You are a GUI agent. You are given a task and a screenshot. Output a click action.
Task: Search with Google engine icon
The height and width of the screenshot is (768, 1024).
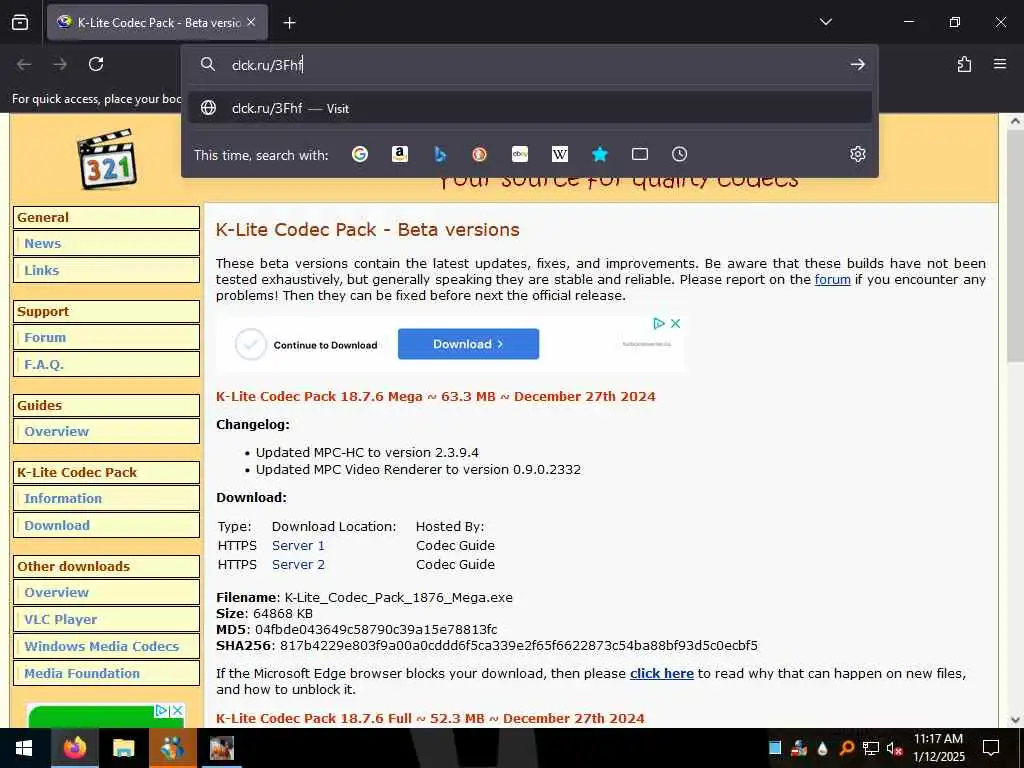tap(360, 154)
